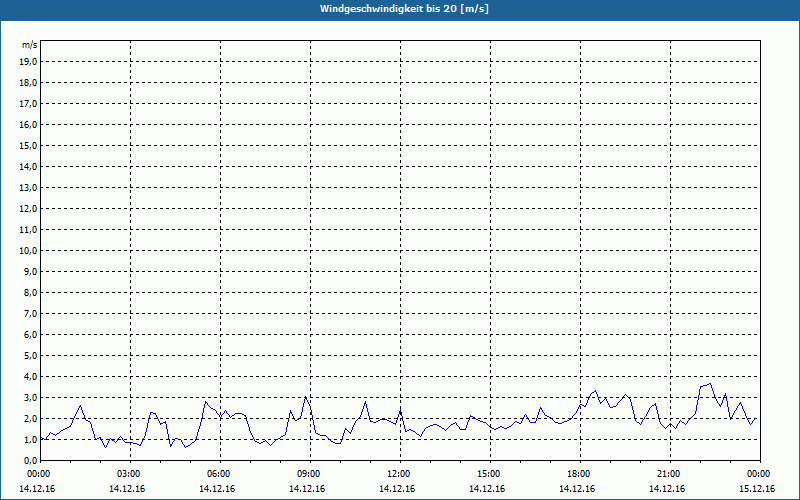Click the highest peak of the wind curve
The image size is (800, 500).
tap(709, 384)
